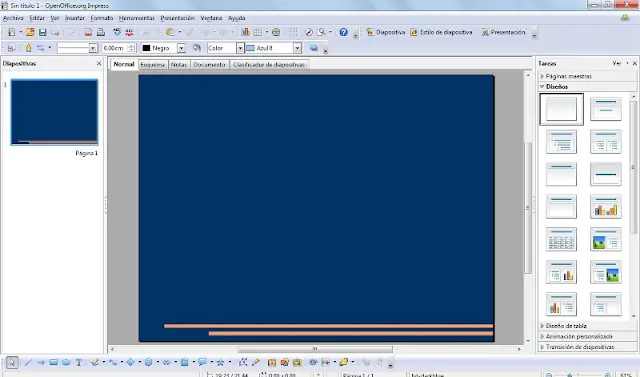This screenshot has height=377, width=640.
Task: Switch to Clasificador de diapositivas tab
Action: pos(269,65)
